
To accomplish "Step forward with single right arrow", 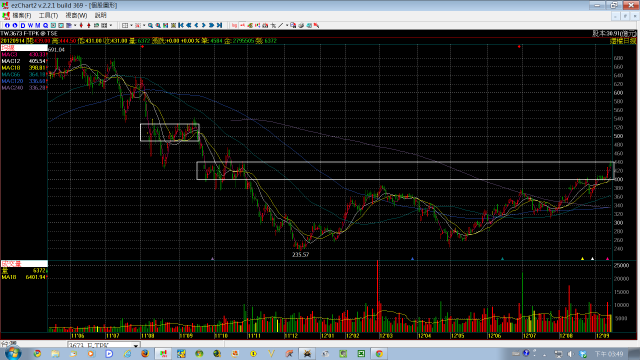I will (x=204, y=25).
